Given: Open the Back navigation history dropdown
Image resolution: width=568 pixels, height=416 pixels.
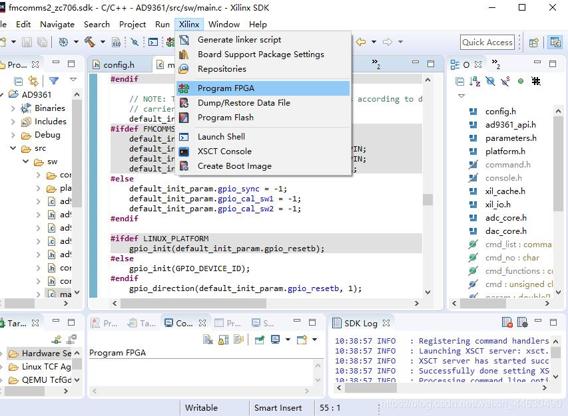Looking at the screenshot, I should click(374, 42).
